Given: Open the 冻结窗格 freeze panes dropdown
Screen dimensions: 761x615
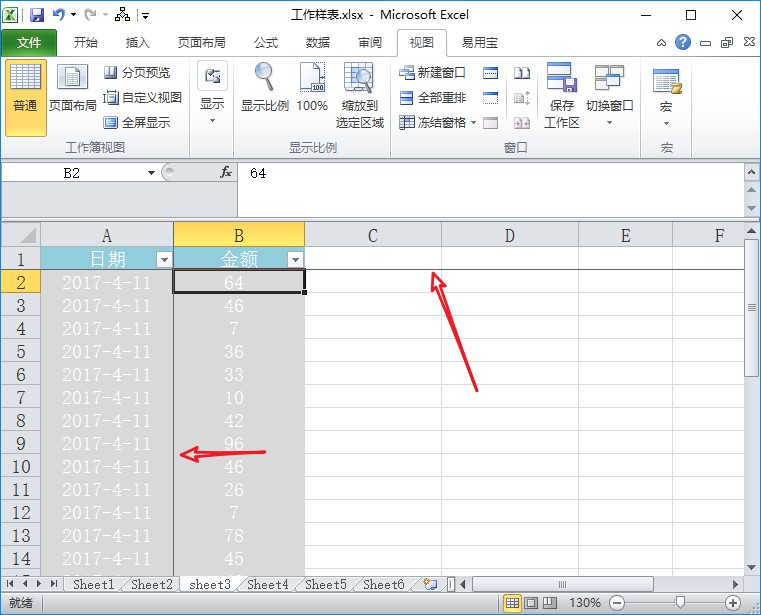Looking at the screenshot, I should tap(438, 122).
